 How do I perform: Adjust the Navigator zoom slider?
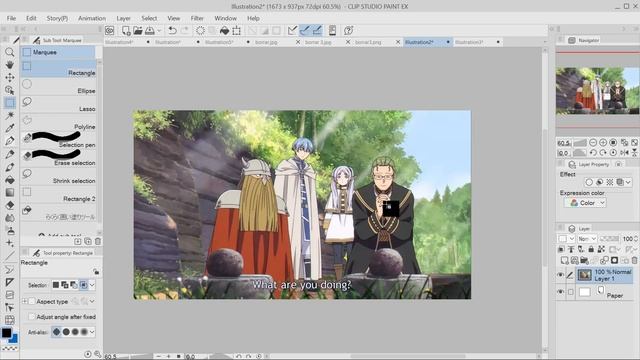coord(580,142)
